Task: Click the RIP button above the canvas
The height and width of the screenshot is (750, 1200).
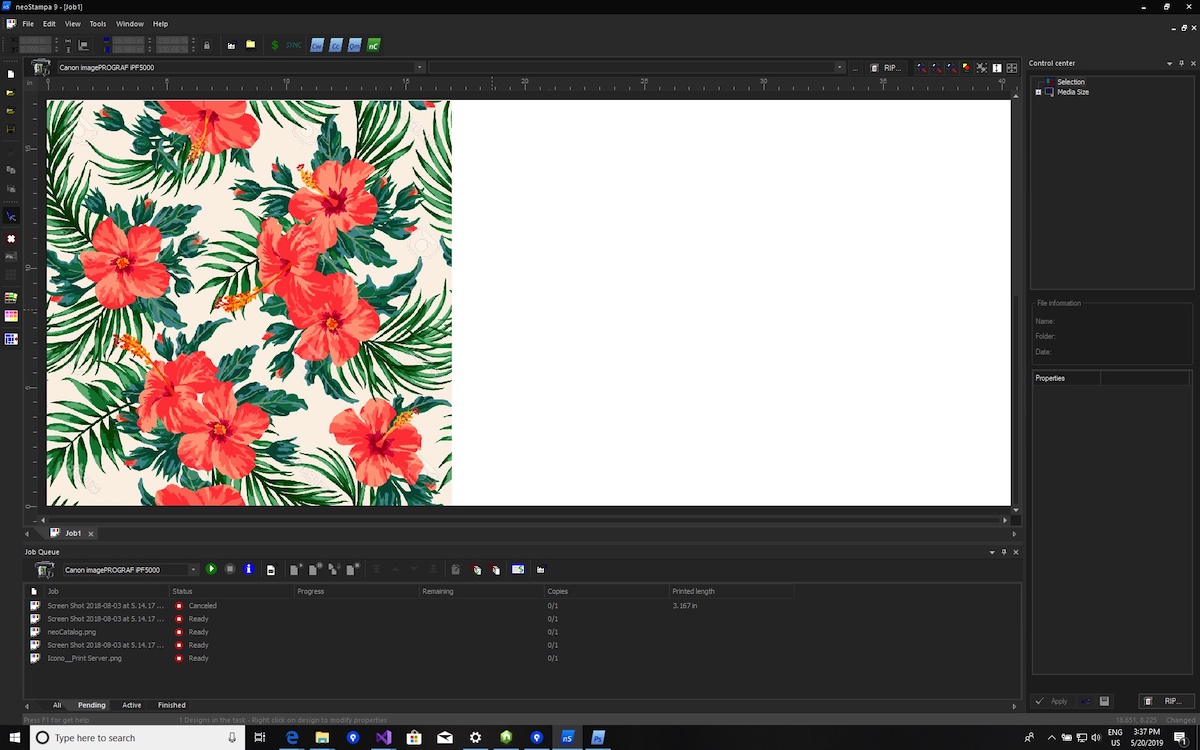Action: pos(885,68)
